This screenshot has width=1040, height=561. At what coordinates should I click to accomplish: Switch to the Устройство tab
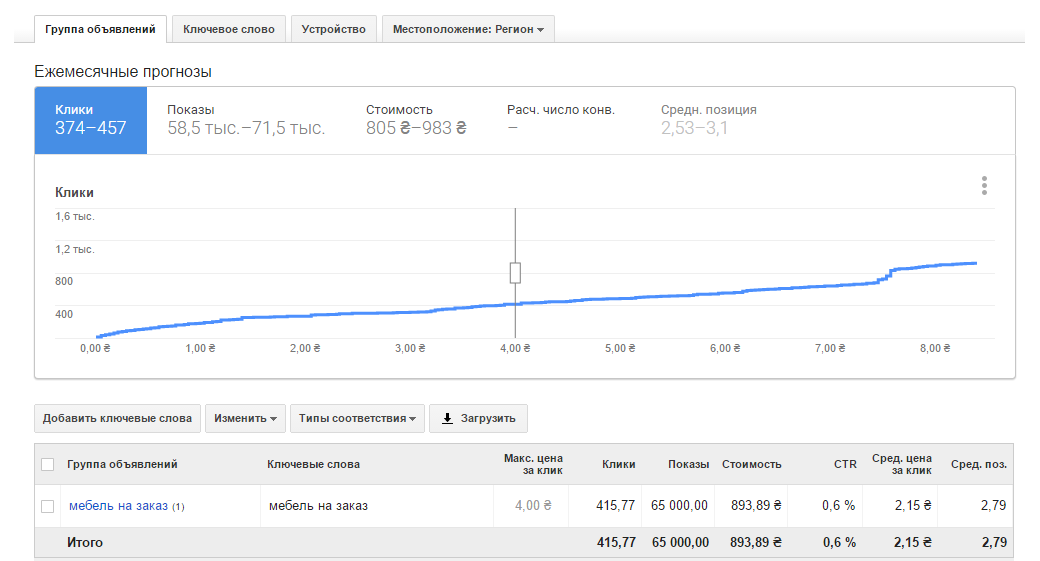click(x=334, y=30)
